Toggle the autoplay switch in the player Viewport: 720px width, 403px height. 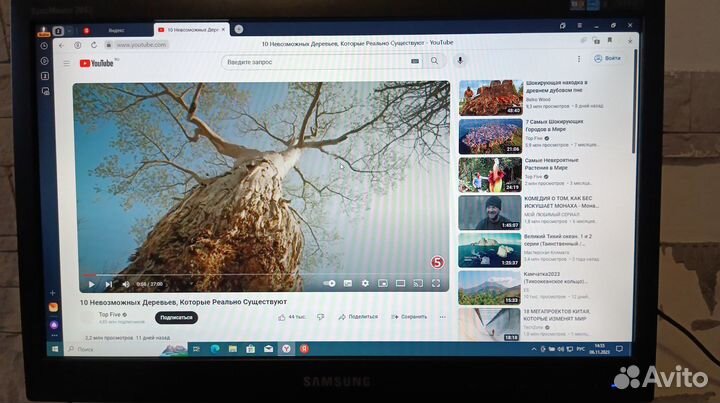[x=329, y=284]
